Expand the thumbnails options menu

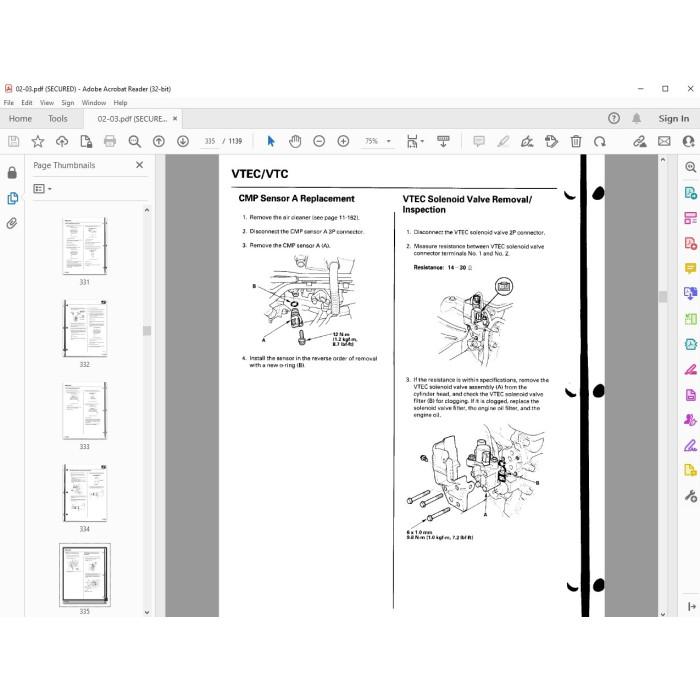click(42, 189)
